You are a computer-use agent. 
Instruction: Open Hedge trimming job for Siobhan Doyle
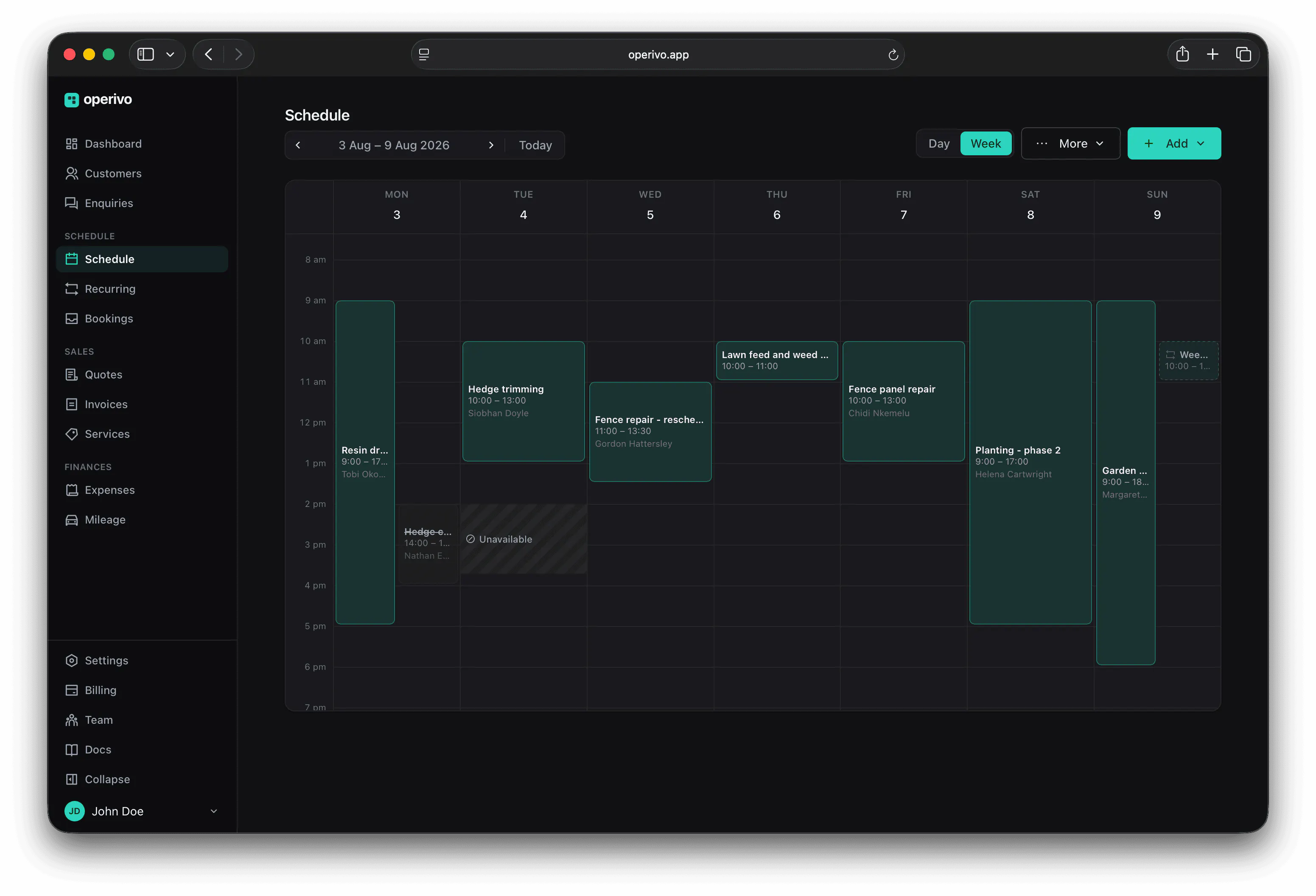(523, 401)
